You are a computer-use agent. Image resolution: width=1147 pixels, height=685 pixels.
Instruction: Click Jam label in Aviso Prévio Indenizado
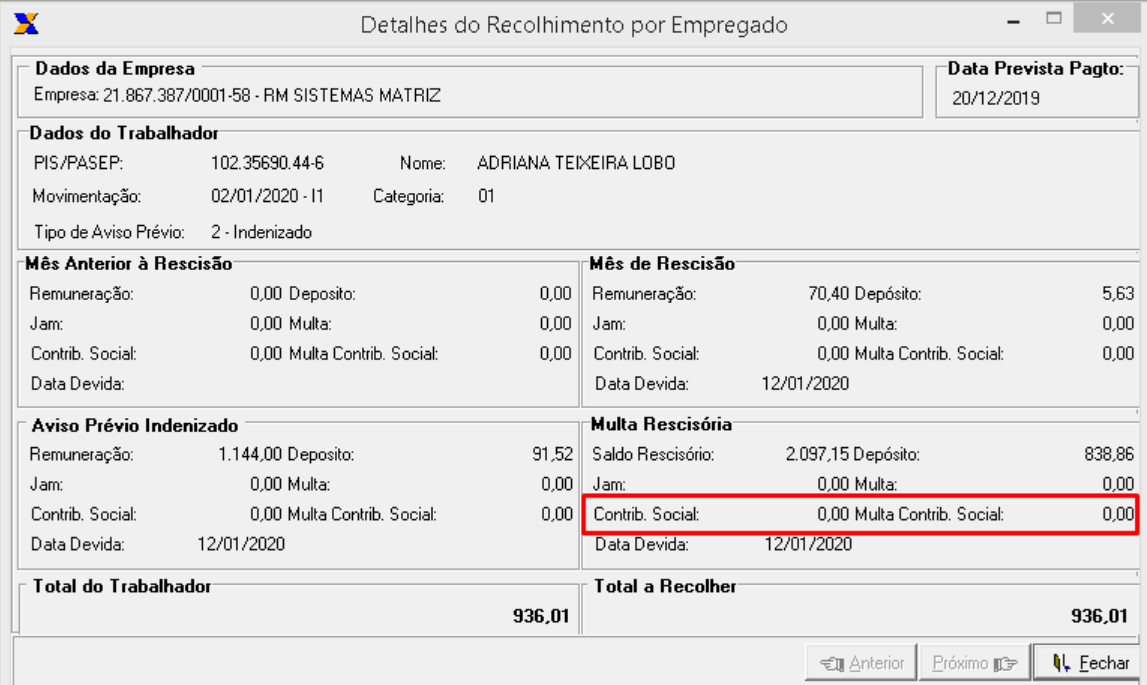46,484
